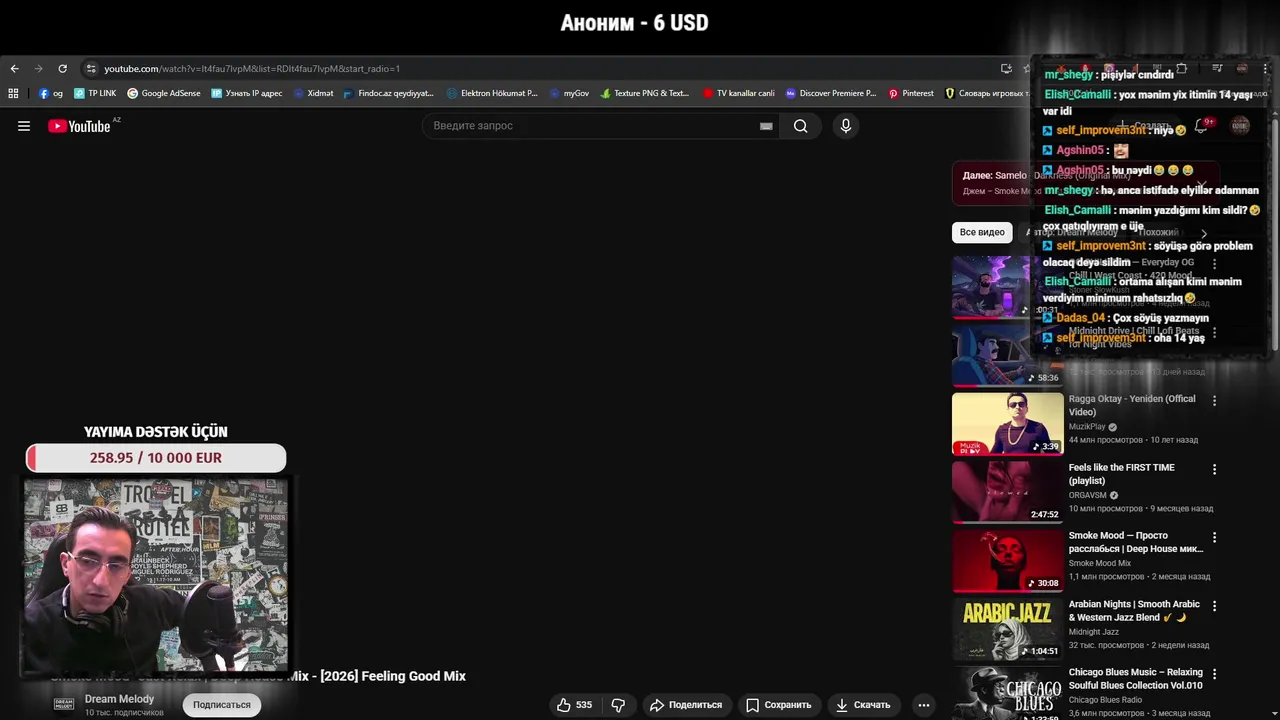Open the on-screen keyboard icon in search

(766, 126)
